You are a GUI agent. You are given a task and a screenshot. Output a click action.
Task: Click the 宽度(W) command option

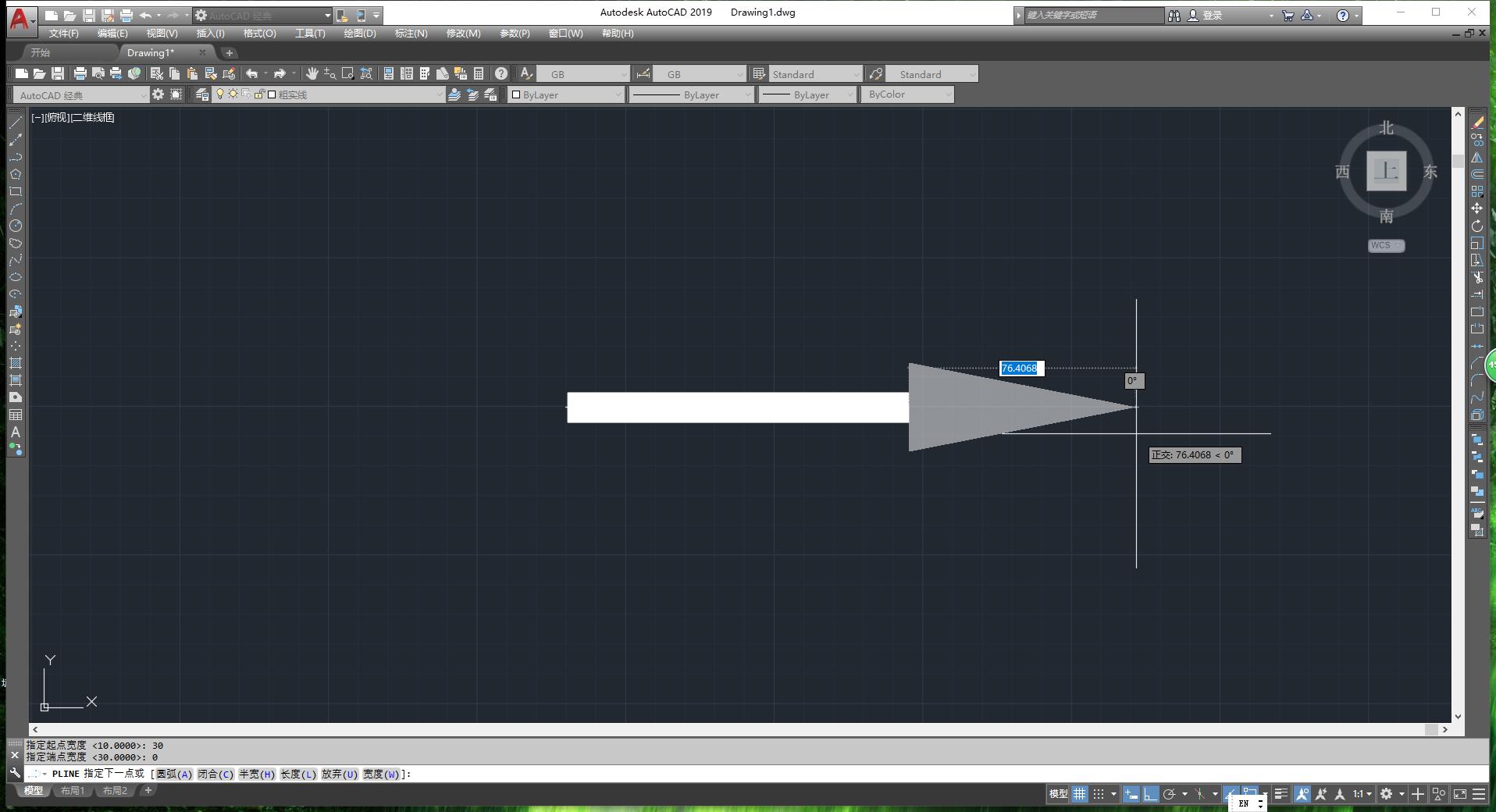pyautogui.click(x=381, y=774)
